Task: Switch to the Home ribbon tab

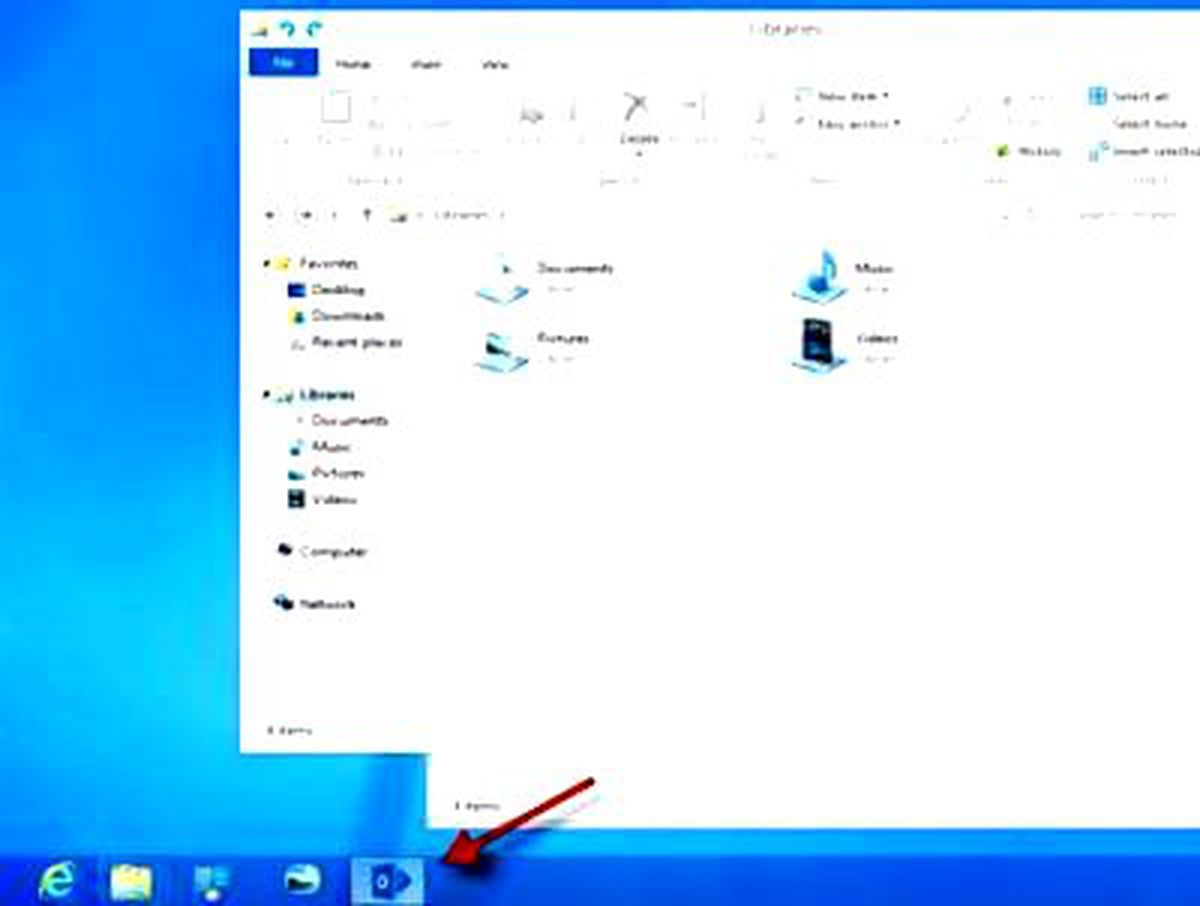Action: [353, 64]
